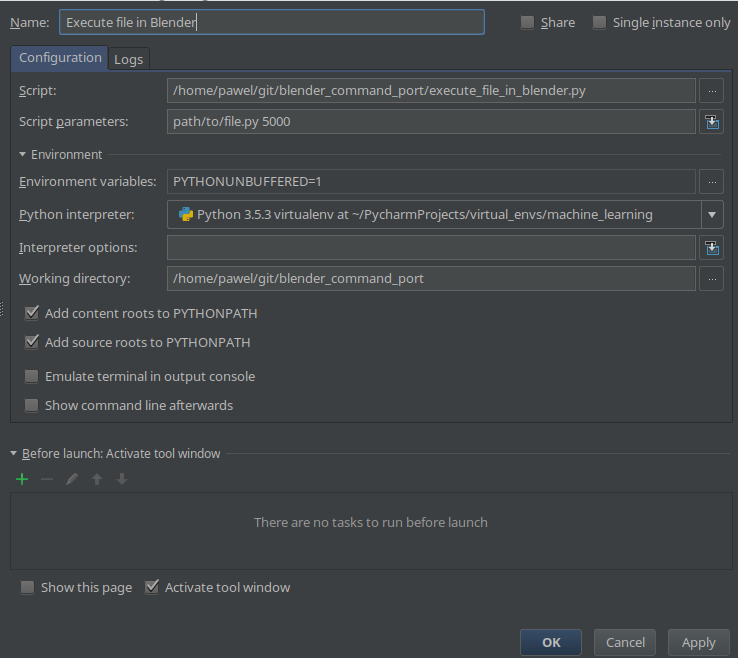
Task: Browse Working directory with ellipsis button
Action: tap(711, 279)
